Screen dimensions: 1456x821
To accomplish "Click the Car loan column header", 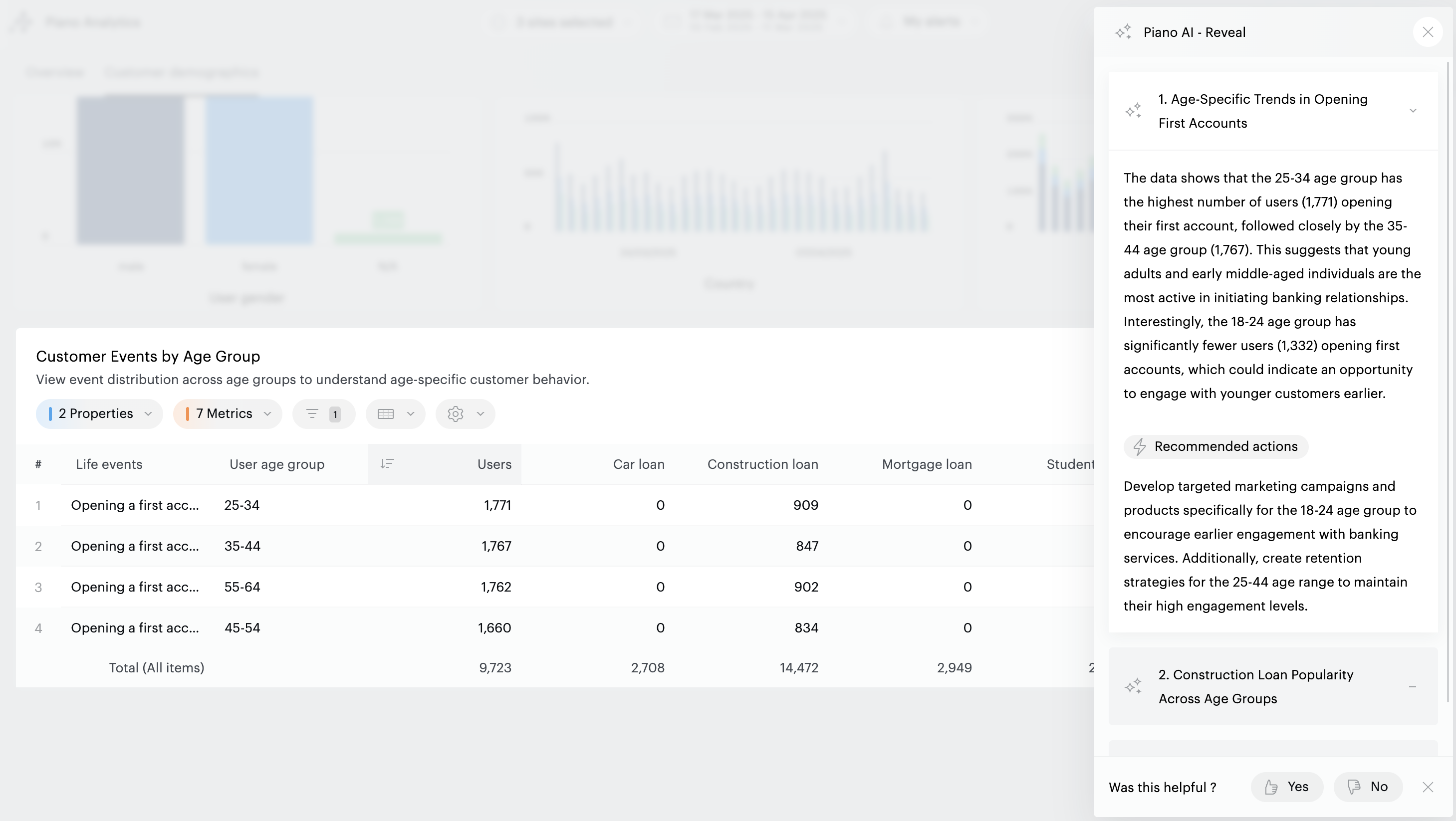I will [x=639, y=464].
